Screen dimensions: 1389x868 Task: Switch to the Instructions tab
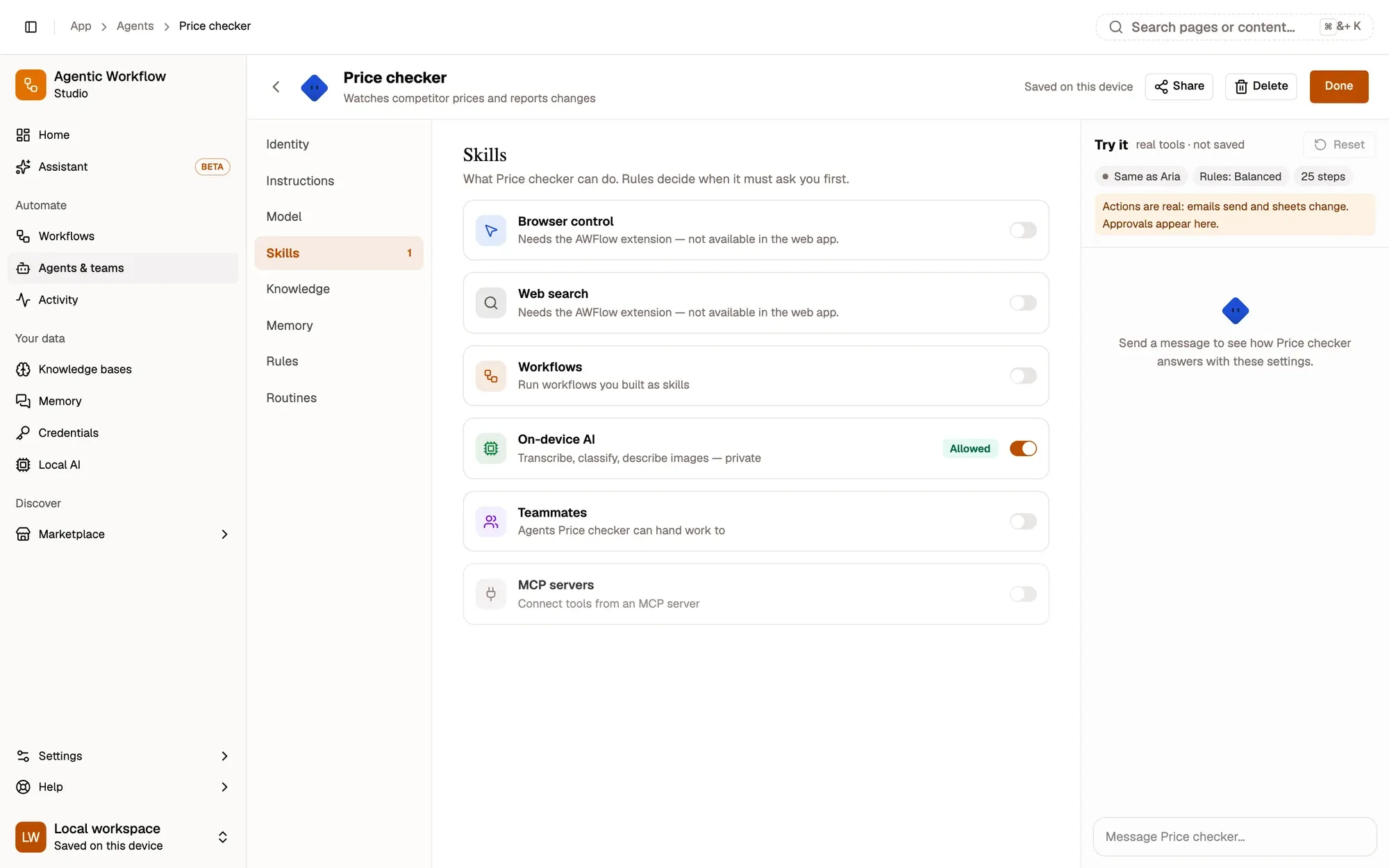point(339,181)
